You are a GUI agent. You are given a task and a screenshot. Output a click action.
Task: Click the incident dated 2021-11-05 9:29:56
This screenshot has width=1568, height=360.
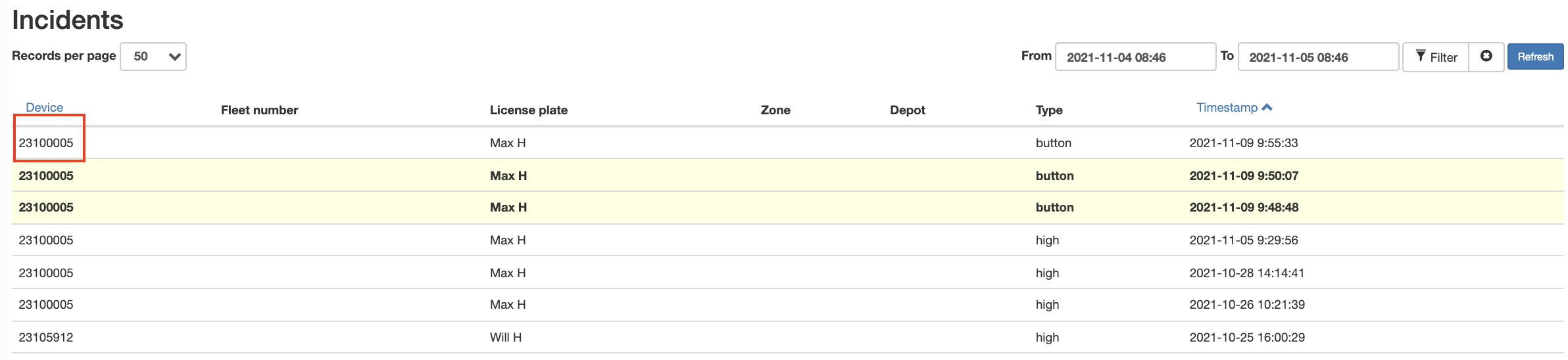(787, 240)
